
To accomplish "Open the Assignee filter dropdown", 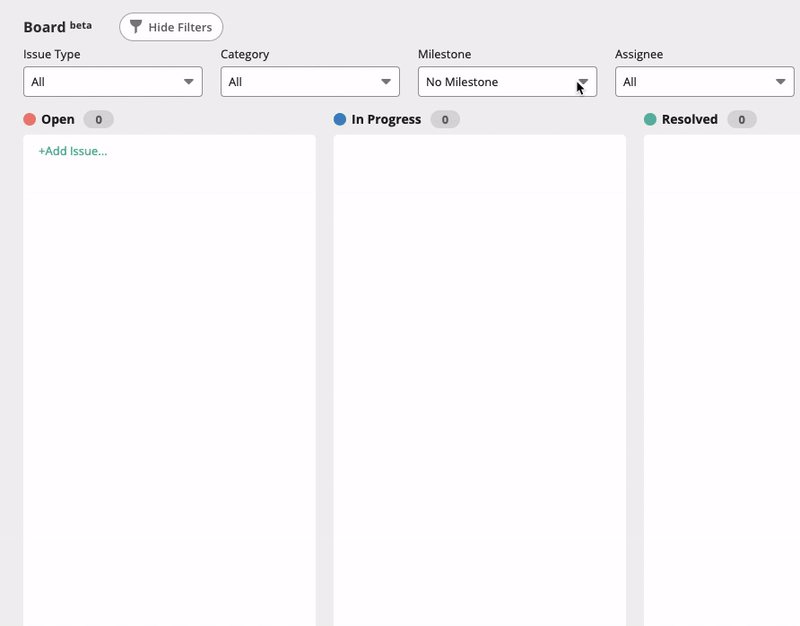I will pos(705,82).
